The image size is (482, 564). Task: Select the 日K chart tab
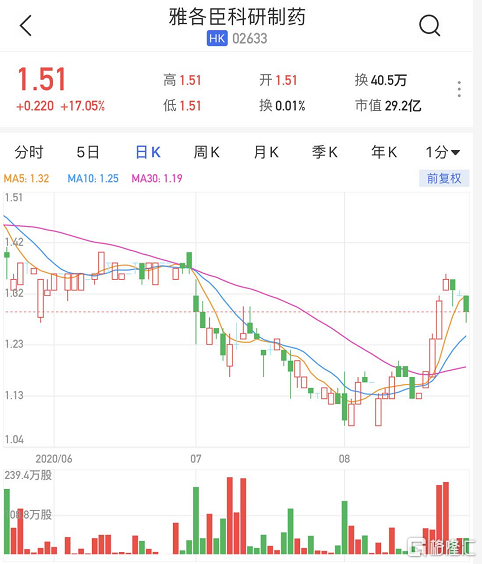148,153
